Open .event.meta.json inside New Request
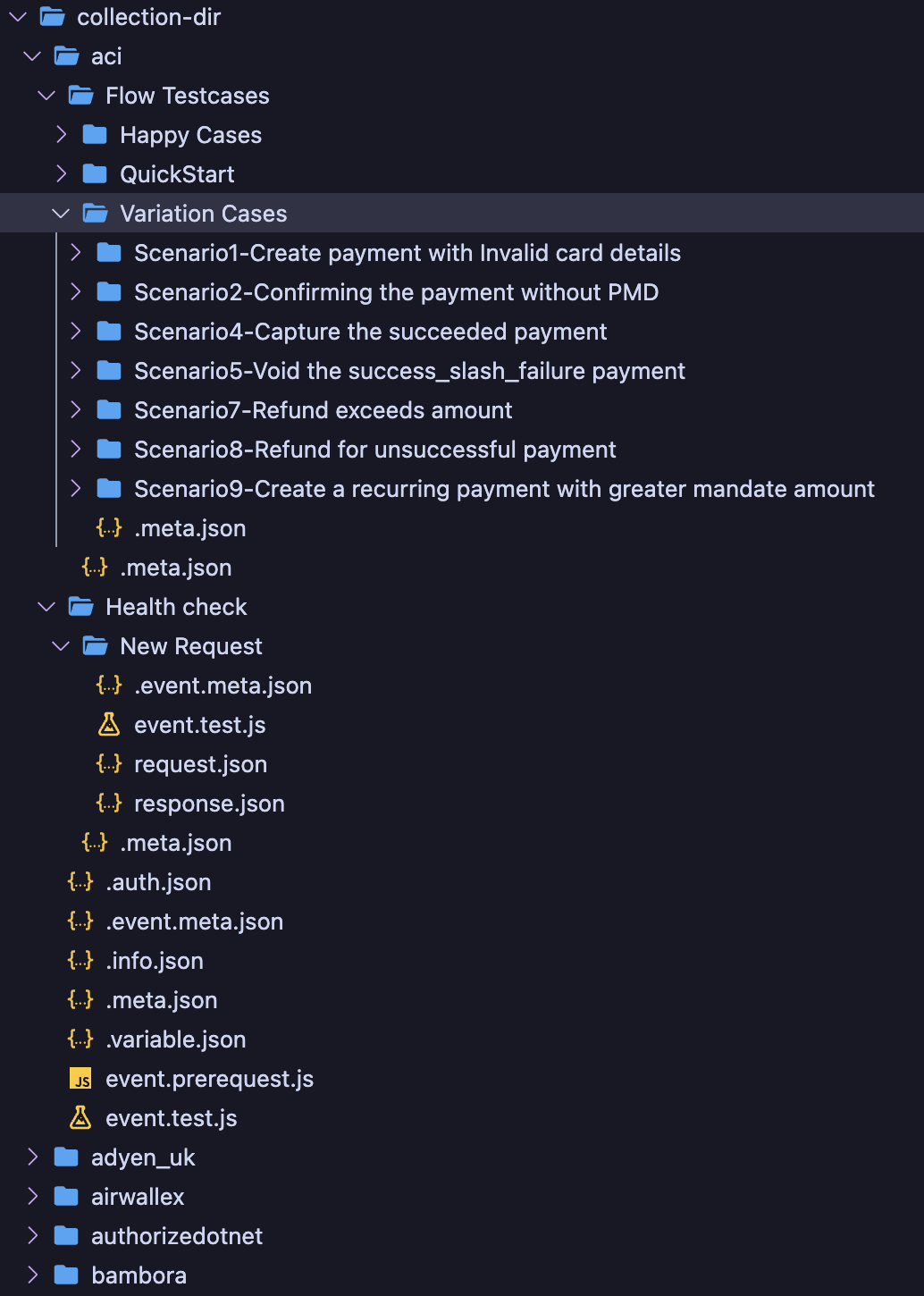 223,686
